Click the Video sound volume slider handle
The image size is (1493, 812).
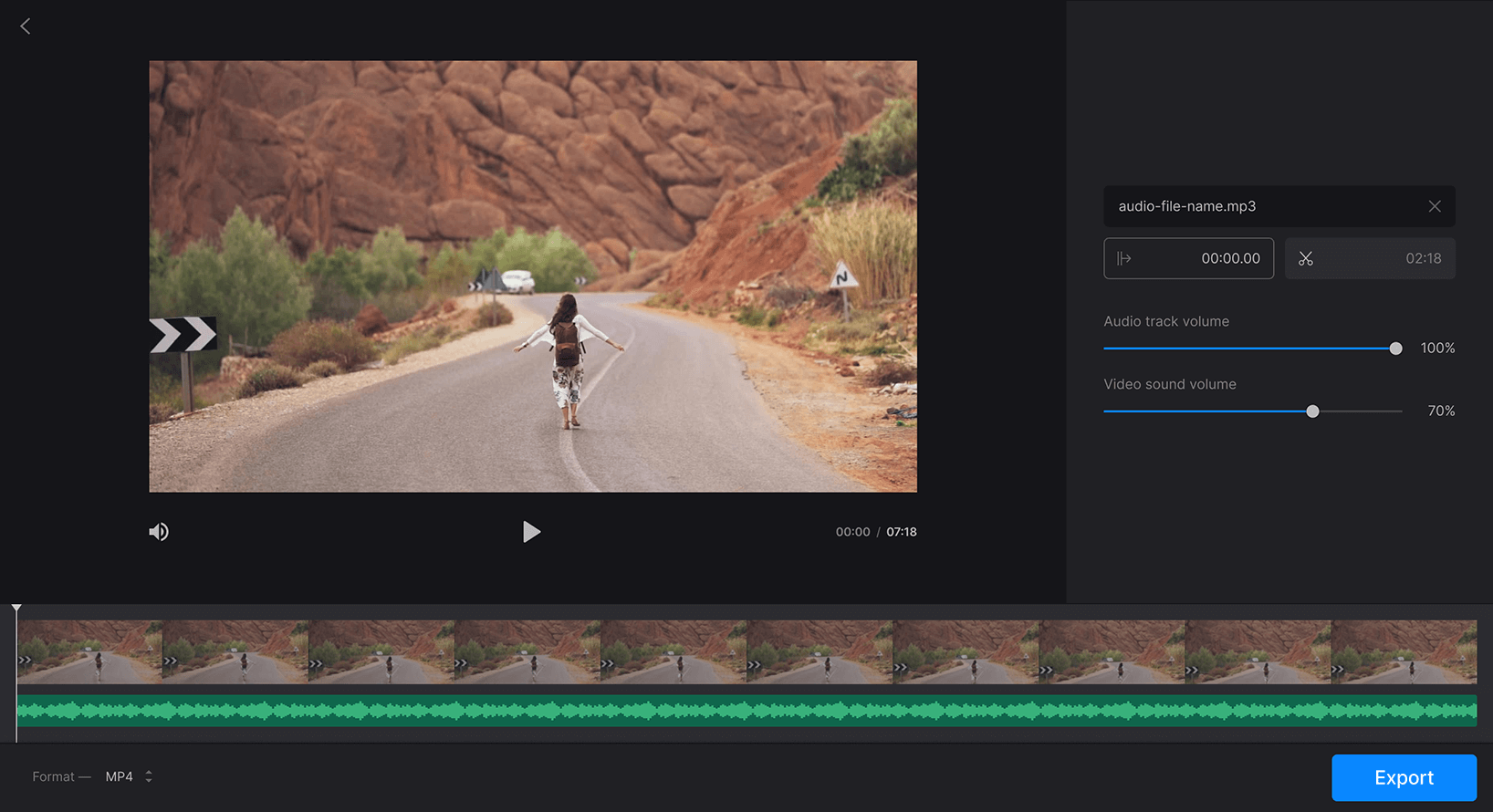(1312, 411)
